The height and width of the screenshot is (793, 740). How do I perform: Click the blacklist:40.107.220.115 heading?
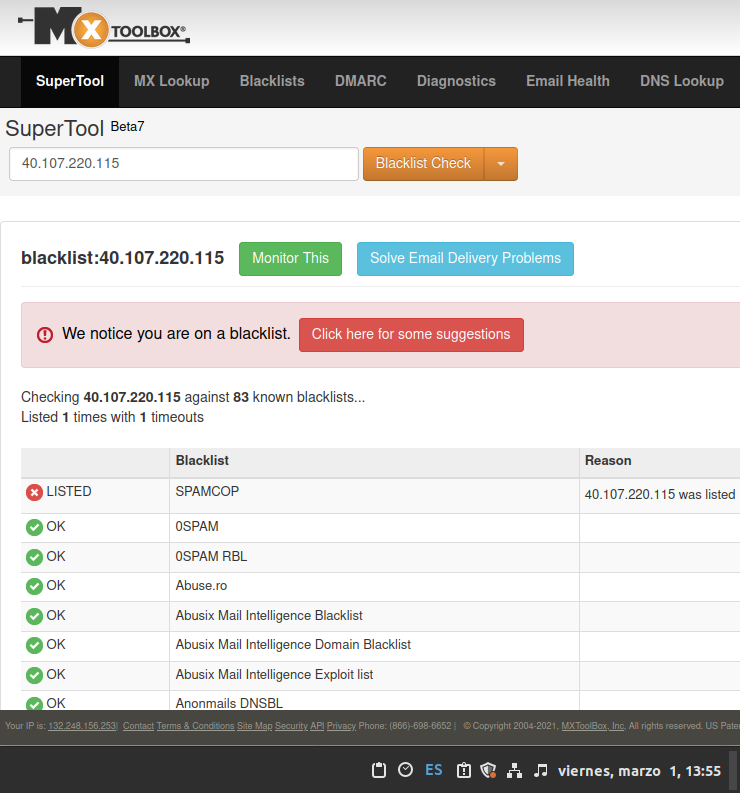pos(122,258)
